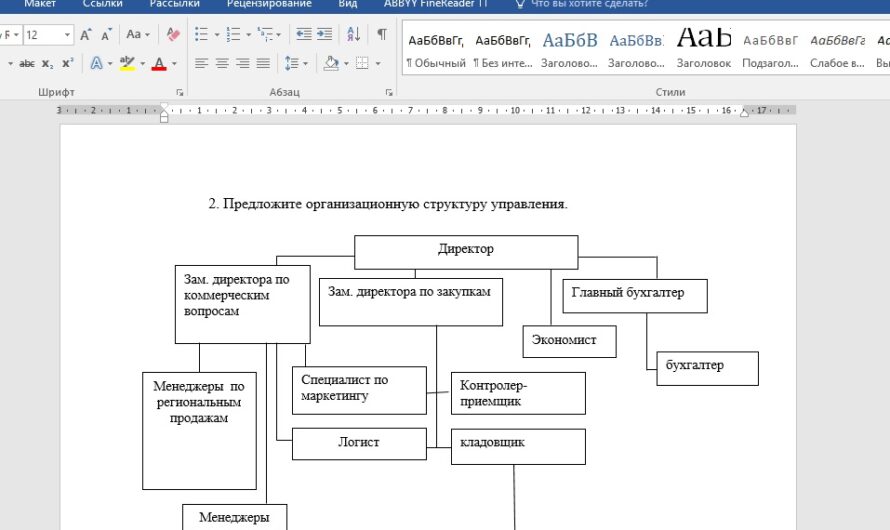Expand font color dropdown arrow
Viewport: 890px width, 530px height.
point(174,64)
